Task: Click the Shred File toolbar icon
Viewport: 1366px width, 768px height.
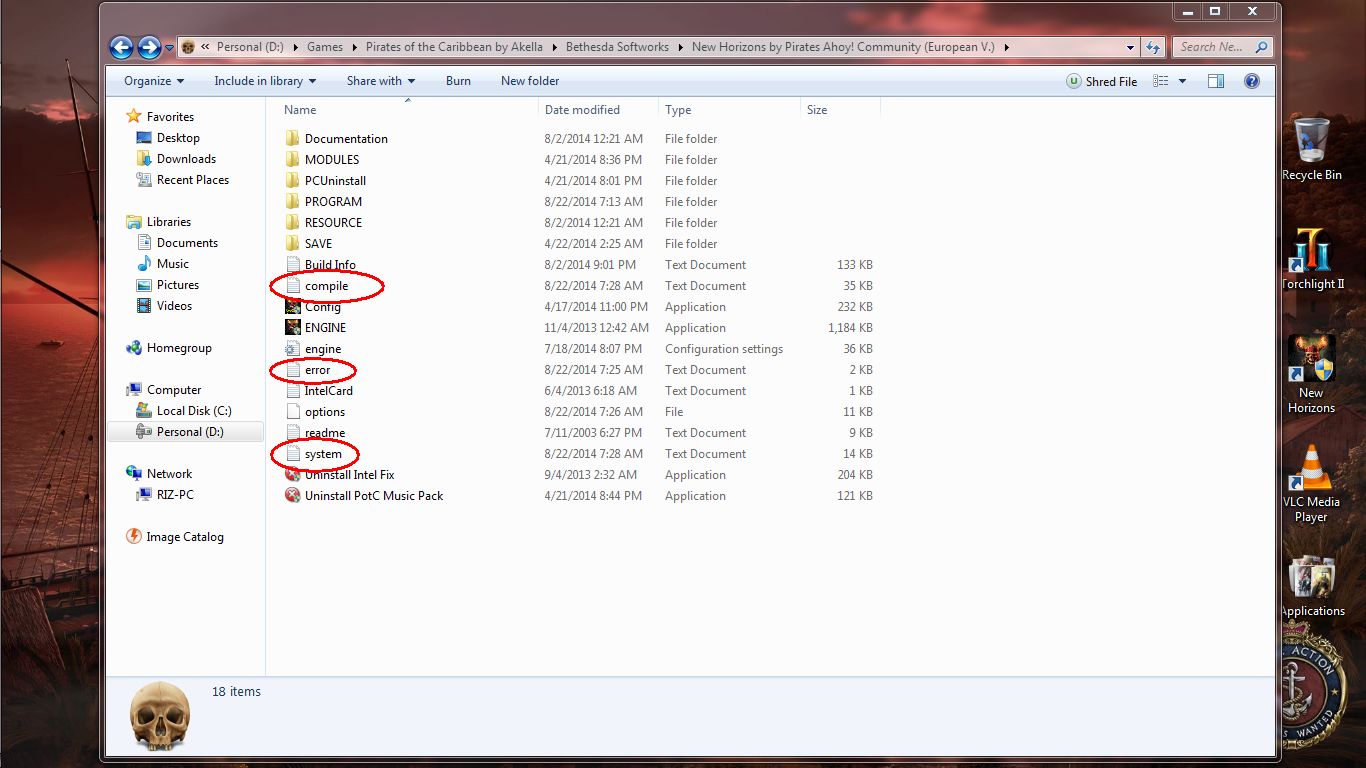Action: point(1073,82)
